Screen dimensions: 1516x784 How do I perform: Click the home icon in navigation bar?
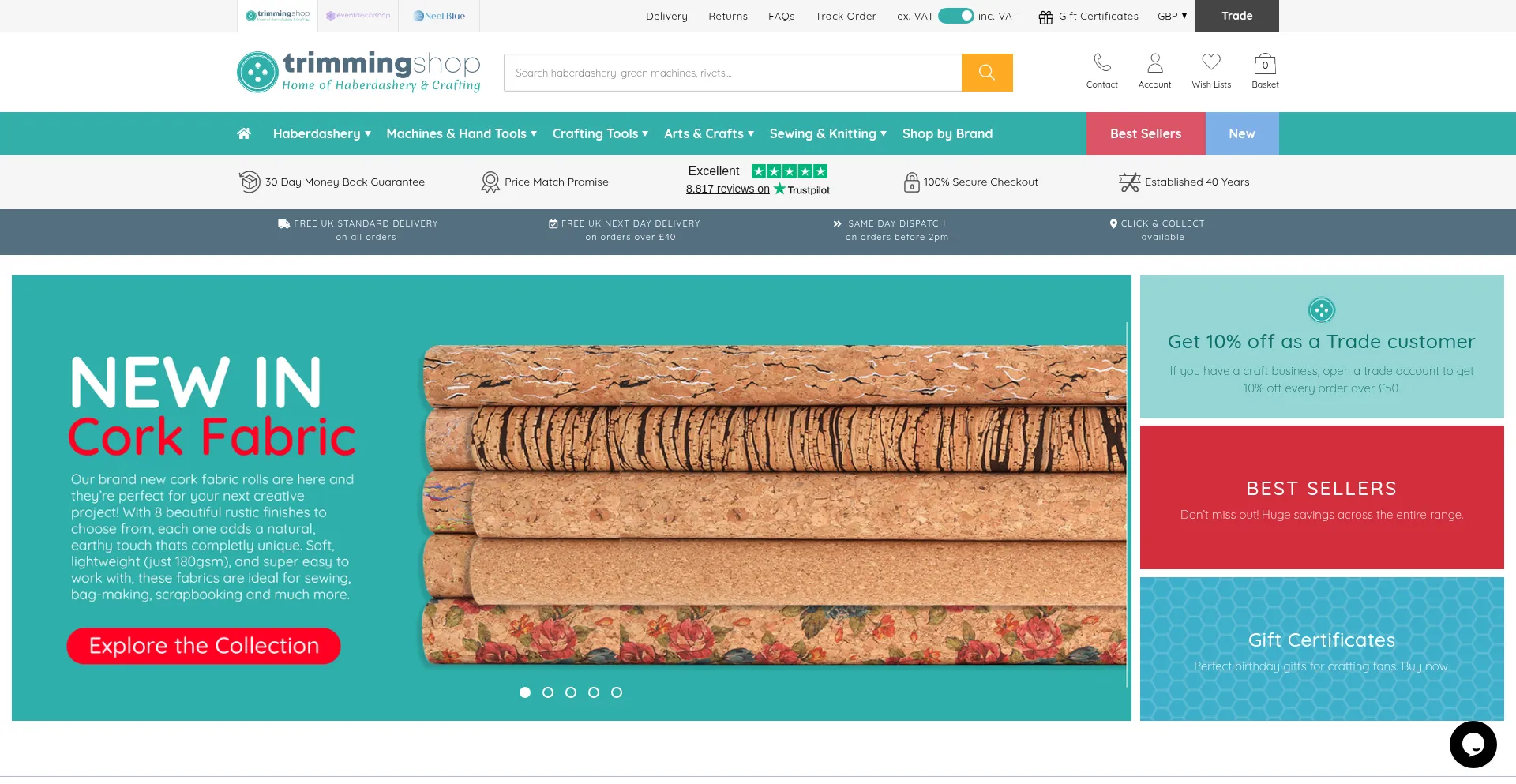(x=244, y=133)
